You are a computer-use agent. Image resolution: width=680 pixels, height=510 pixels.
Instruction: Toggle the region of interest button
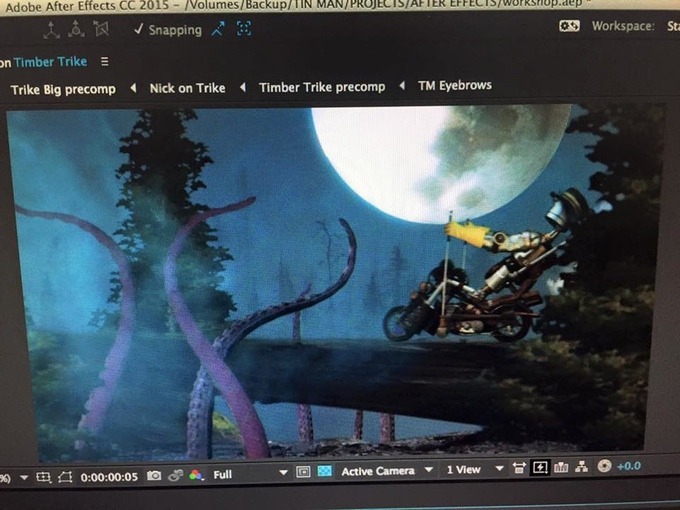coord(303,472)
